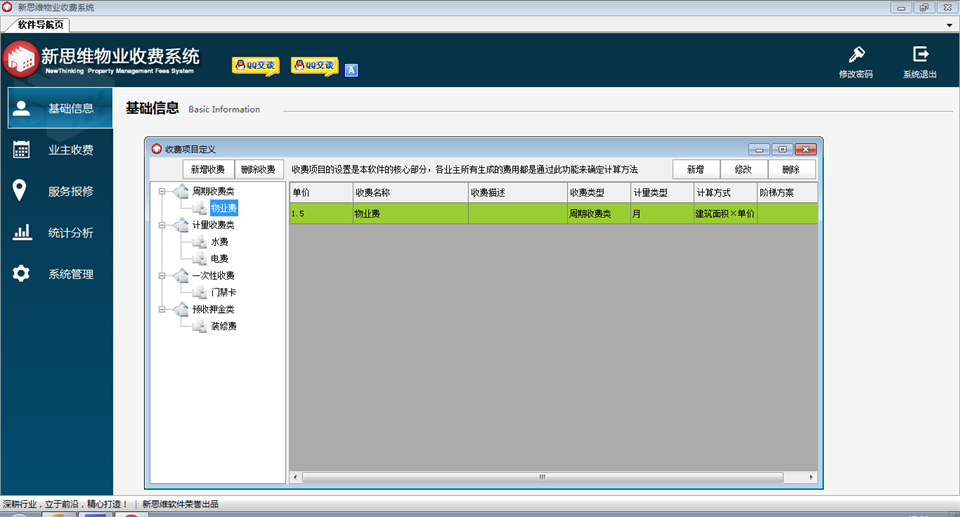The height and width of the screenshot is (517, 960).
Task: Switch to the 软件导航页 tab
Action: 40,25
